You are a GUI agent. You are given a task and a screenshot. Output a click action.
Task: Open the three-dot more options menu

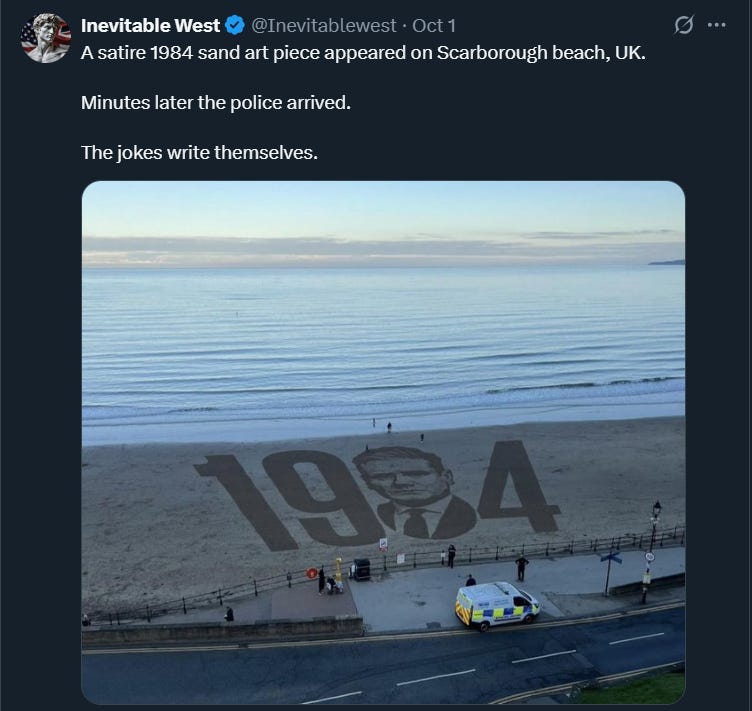click(717, 25)
